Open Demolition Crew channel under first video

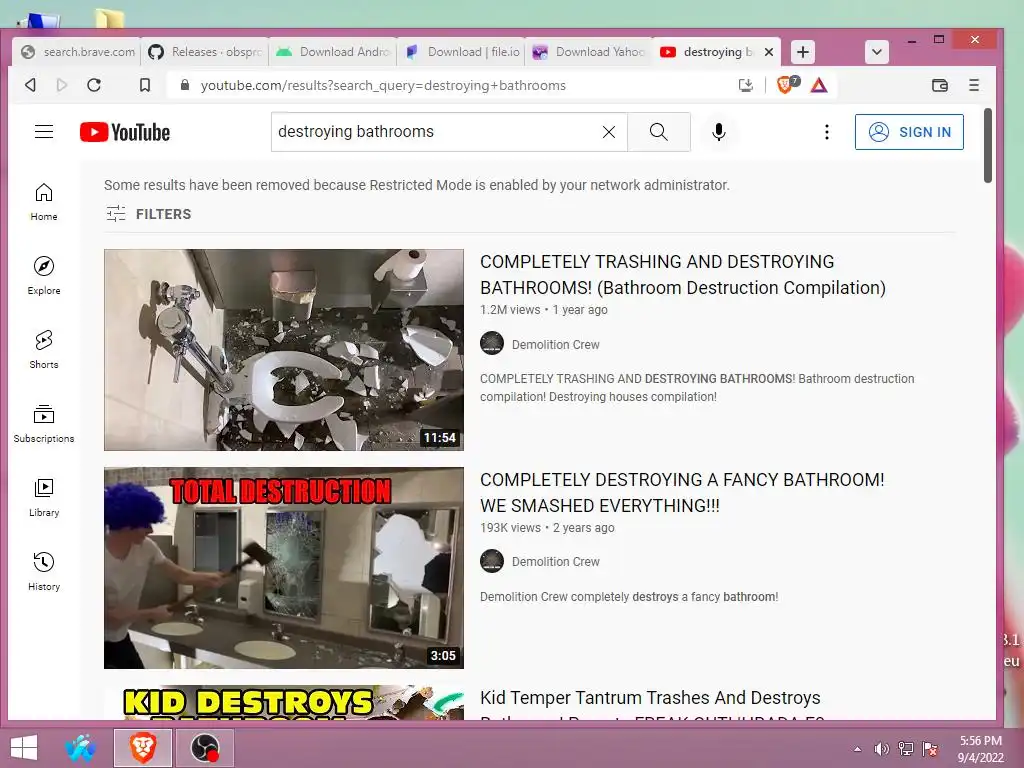(555, 344)
